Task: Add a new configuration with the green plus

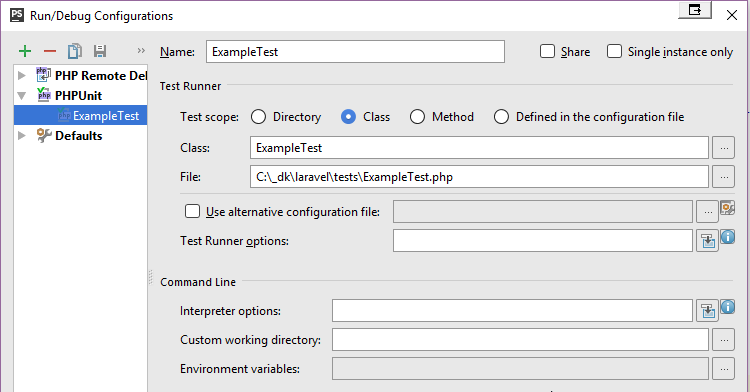Action: pos(25,51)
